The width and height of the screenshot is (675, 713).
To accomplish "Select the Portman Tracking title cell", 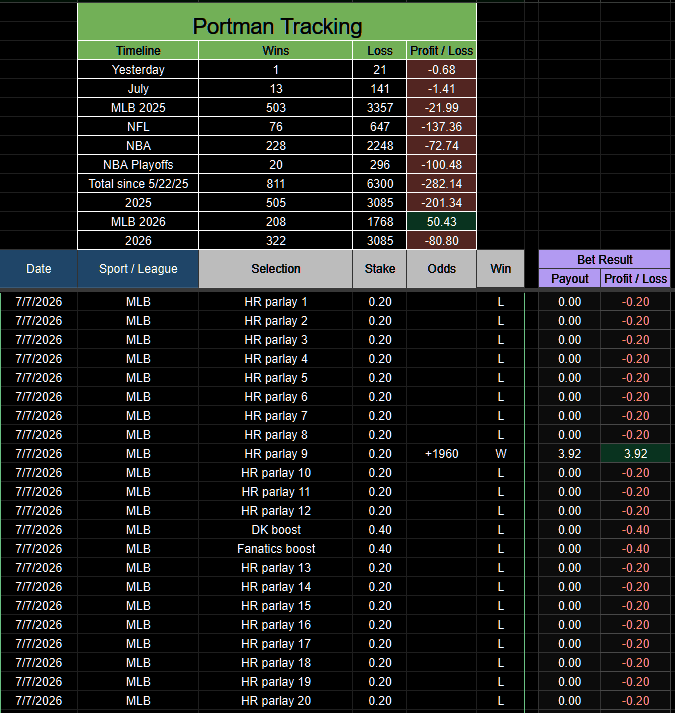I will point(277,22).
